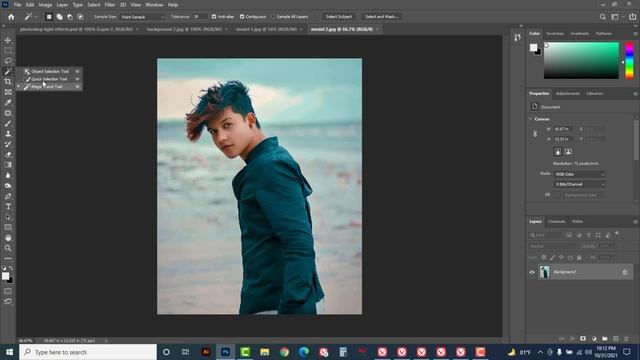The height and width of the screenshot is (360, 640).
Task: Open the Layers panel menu
Action: pyautogui.click(x=635, y=222)
